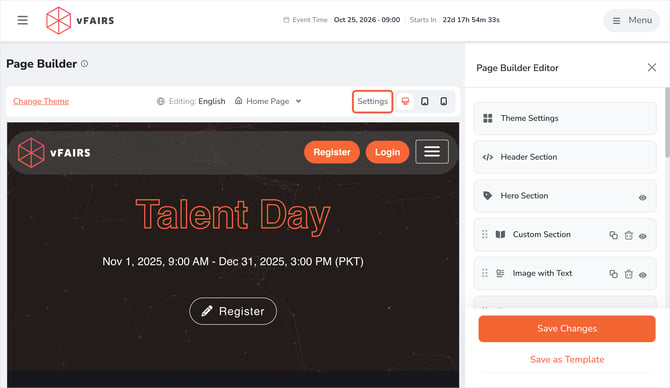Click the event time calendar icon

tap(286, 20)
